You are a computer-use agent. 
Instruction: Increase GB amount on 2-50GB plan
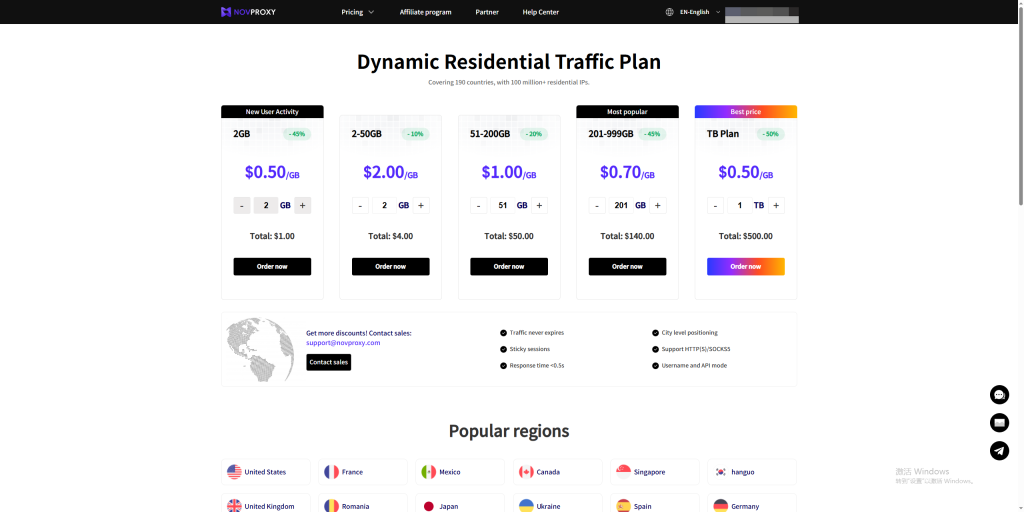coord(421,206)
